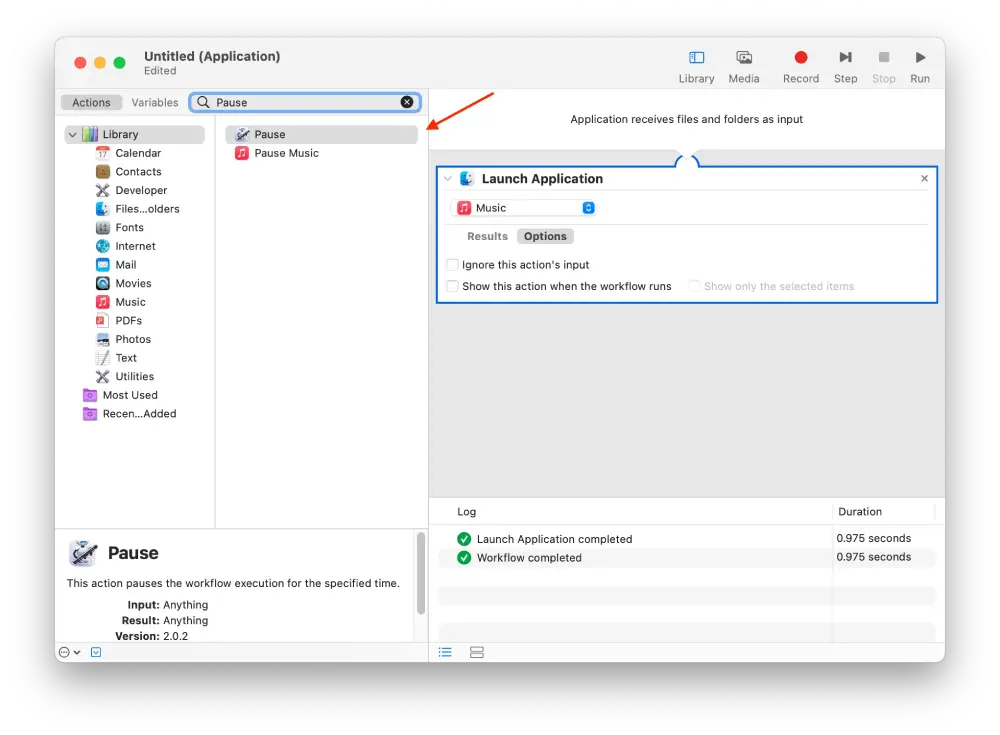Show the Options tab of the action
Image resolution: width=1000 pixels, height=735 pixels.
[545, 236]
